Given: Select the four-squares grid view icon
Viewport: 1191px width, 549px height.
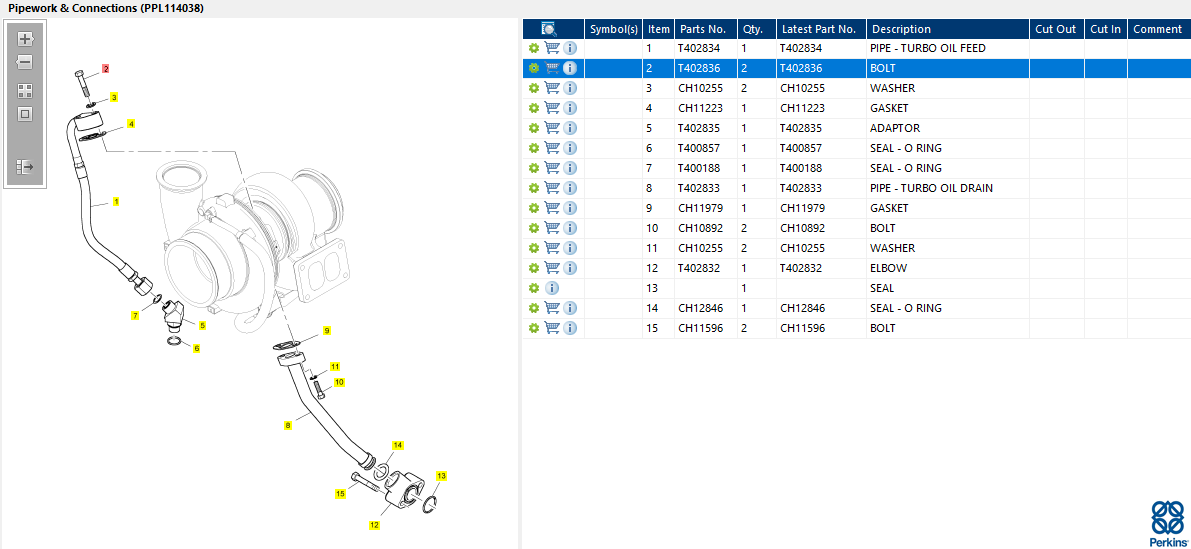Looking at the screenshot, I should point(25,91).
